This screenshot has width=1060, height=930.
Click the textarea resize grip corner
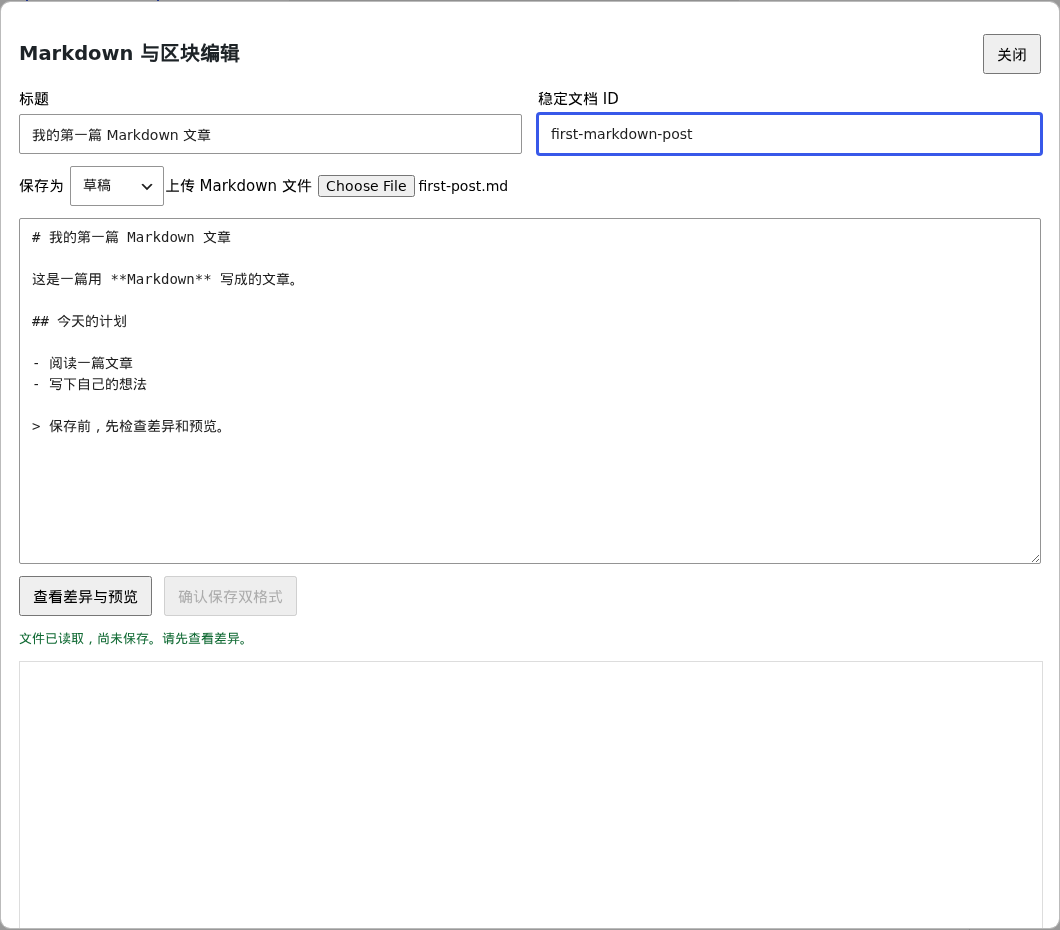1035,558
